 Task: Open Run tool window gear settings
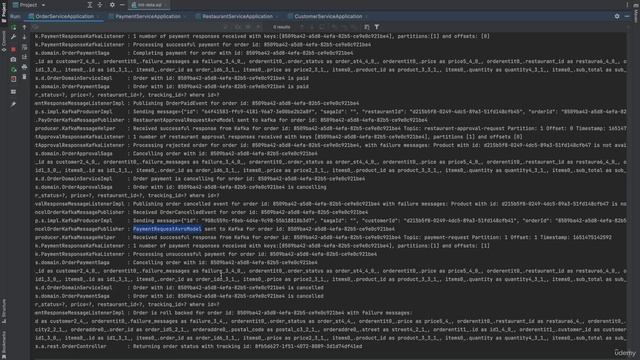point(617,16)
